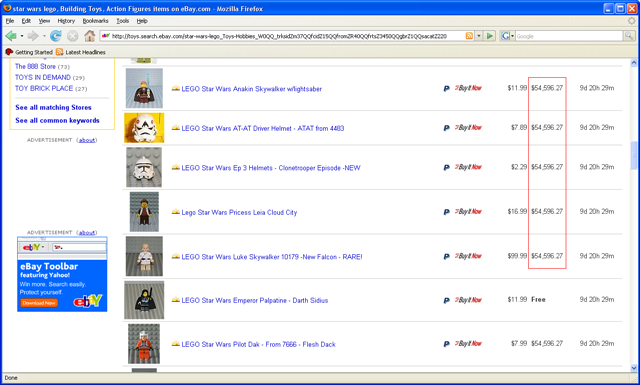The image size is (640, 385).
Task: Click the about link above eBay Toolbar ad
Action: [87, 232]
